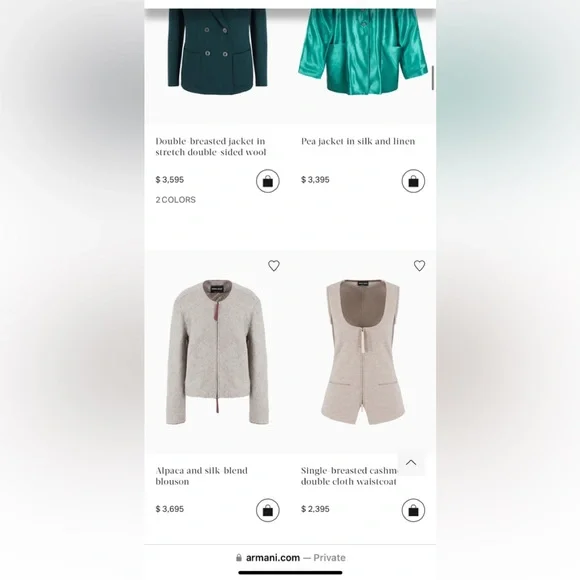Open the Double-breasted jacket product title
580x580 pixels.
[210, 146]
